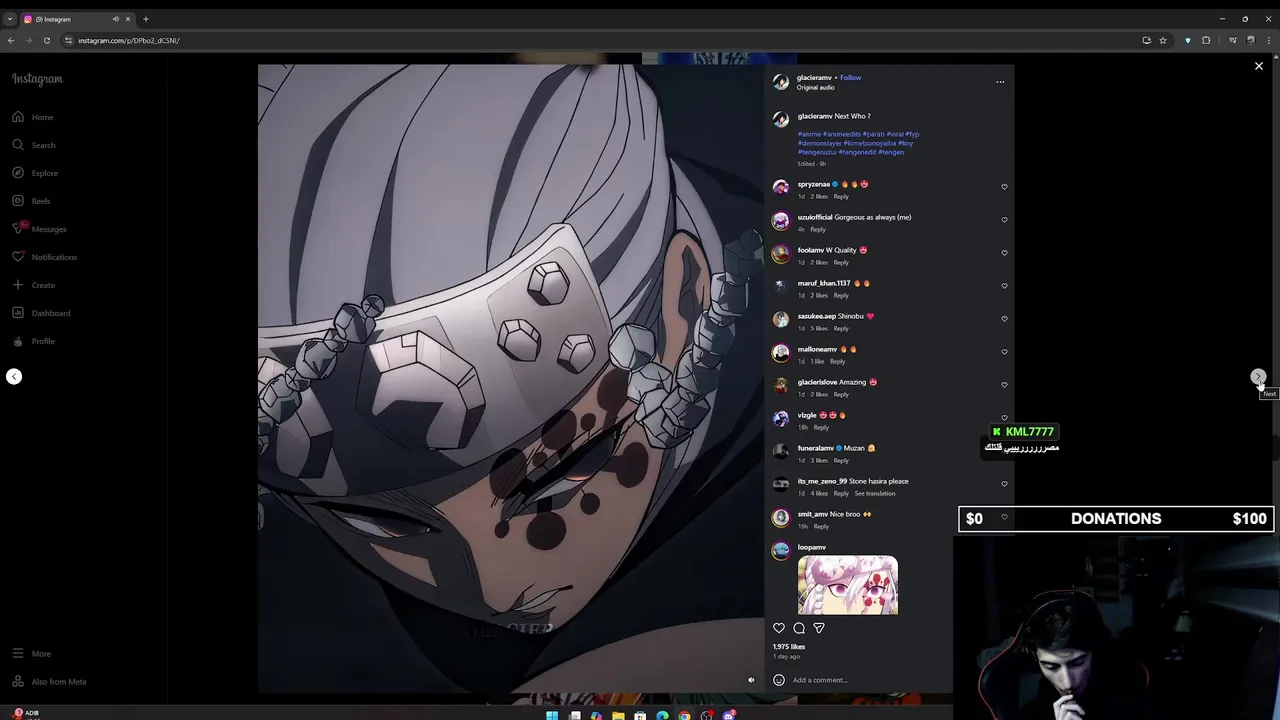Show likes on sasukee.aep's comment

[x=819, y=328]
